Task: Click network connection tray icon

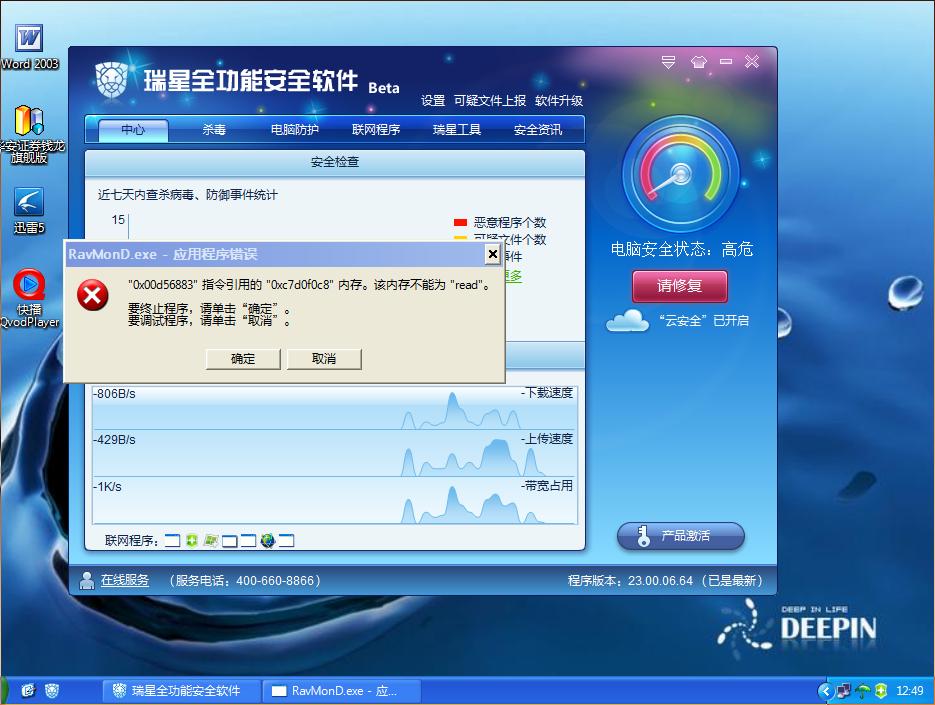Action: coord(844,691)
